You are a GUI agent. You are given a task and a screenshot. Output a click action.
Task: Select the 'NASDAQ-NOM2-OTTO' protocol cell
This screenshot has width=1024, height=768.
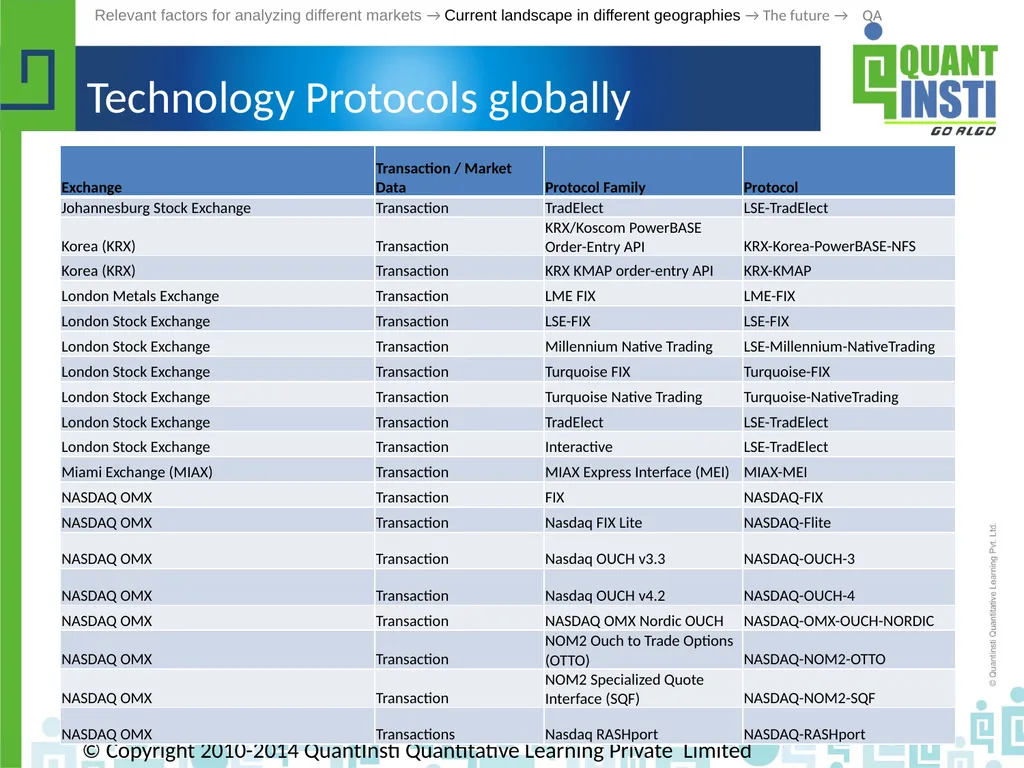(849, 650)
